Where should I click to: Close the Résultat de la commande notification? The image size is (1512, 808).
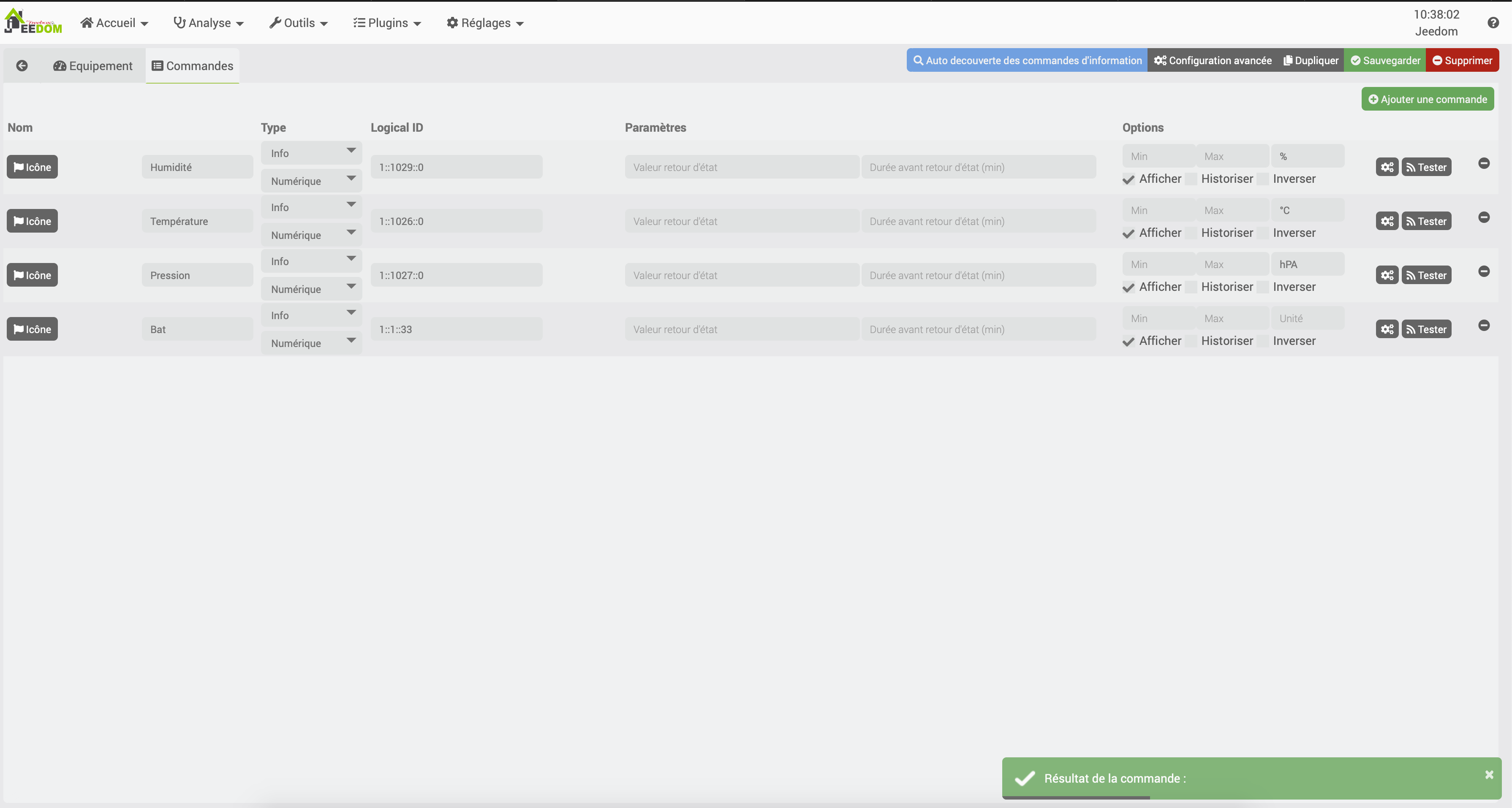[1489, 775]
